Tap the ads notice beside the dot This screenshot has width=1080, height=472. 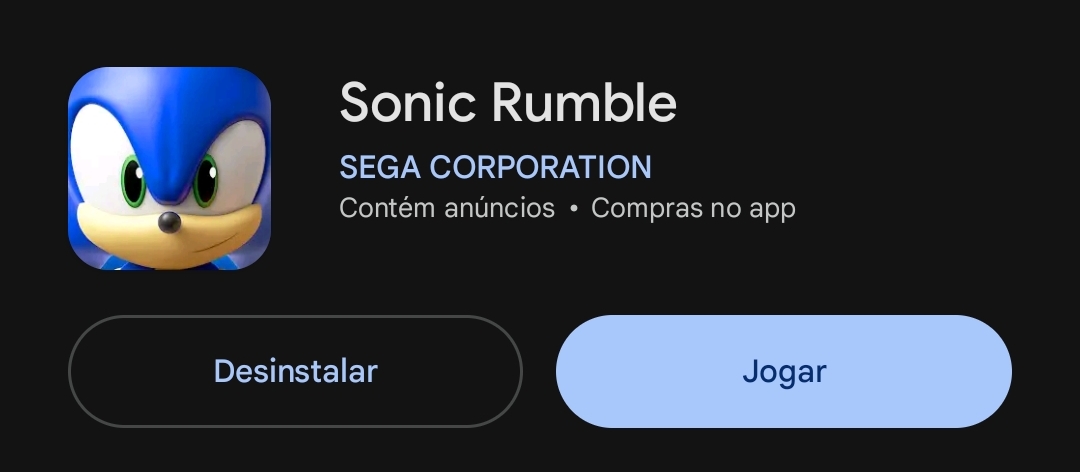click(x=446, y=208)
